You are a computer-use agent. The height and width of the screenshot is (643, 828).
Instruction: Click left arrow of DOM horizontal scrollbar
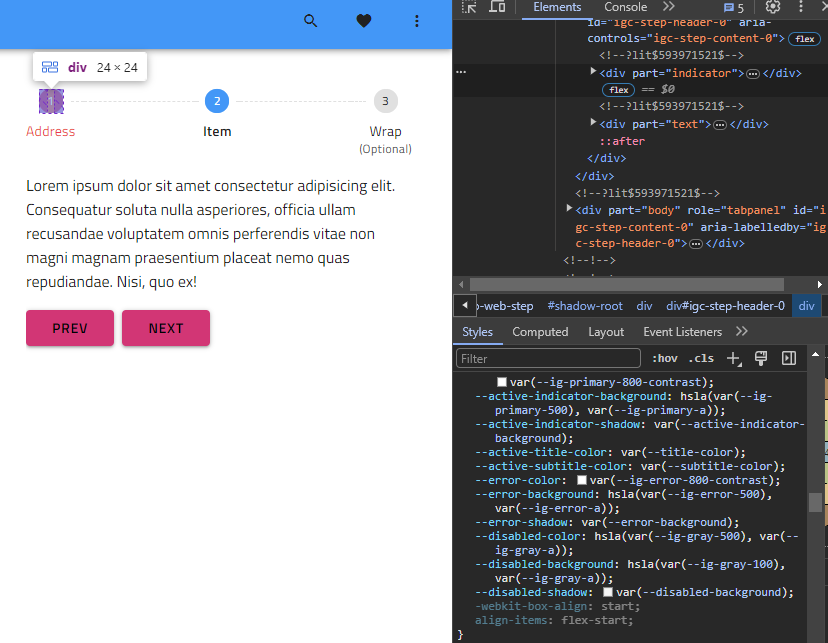[x=461, y=285]
